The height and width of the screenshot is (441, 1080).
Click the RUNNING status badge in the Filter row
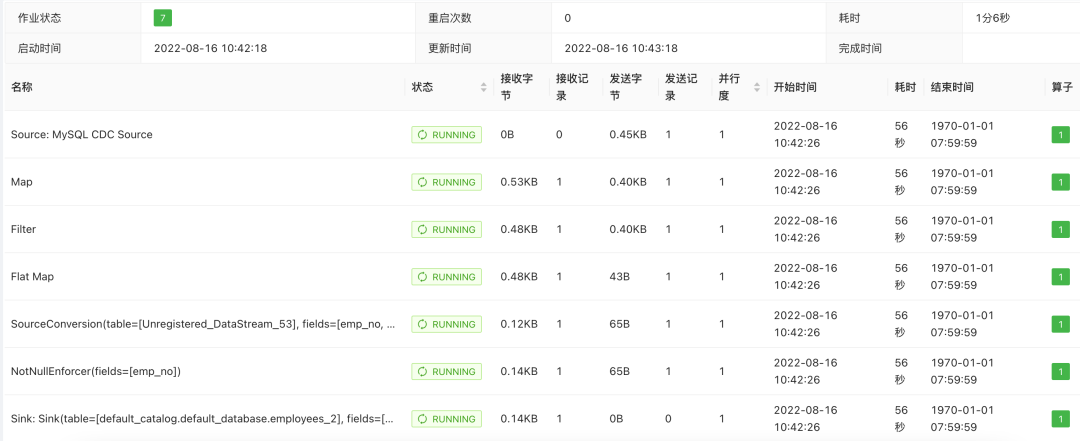click(446, 229)
